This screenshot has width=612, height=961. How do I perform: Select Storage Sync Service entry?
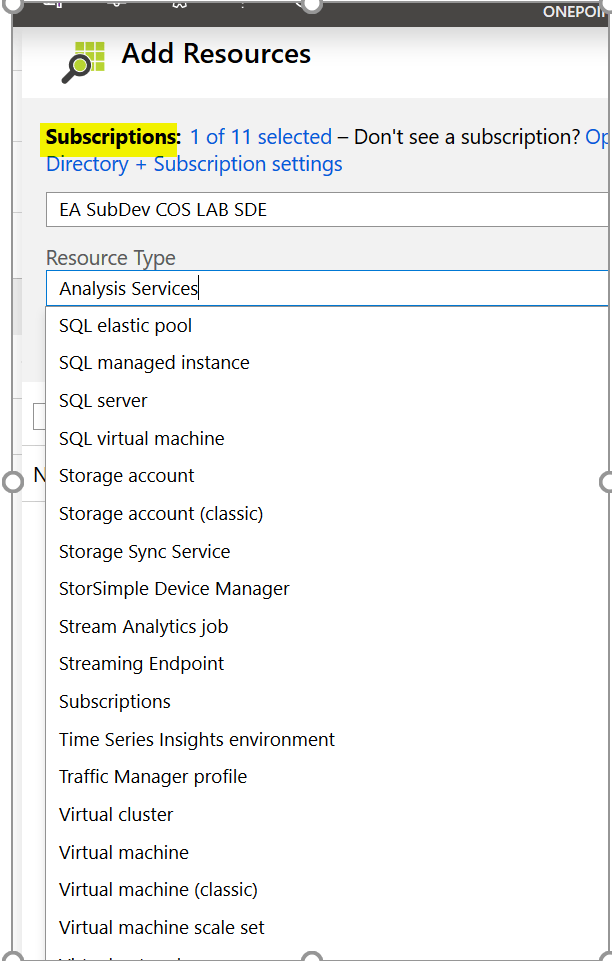[x=144, y=552]
